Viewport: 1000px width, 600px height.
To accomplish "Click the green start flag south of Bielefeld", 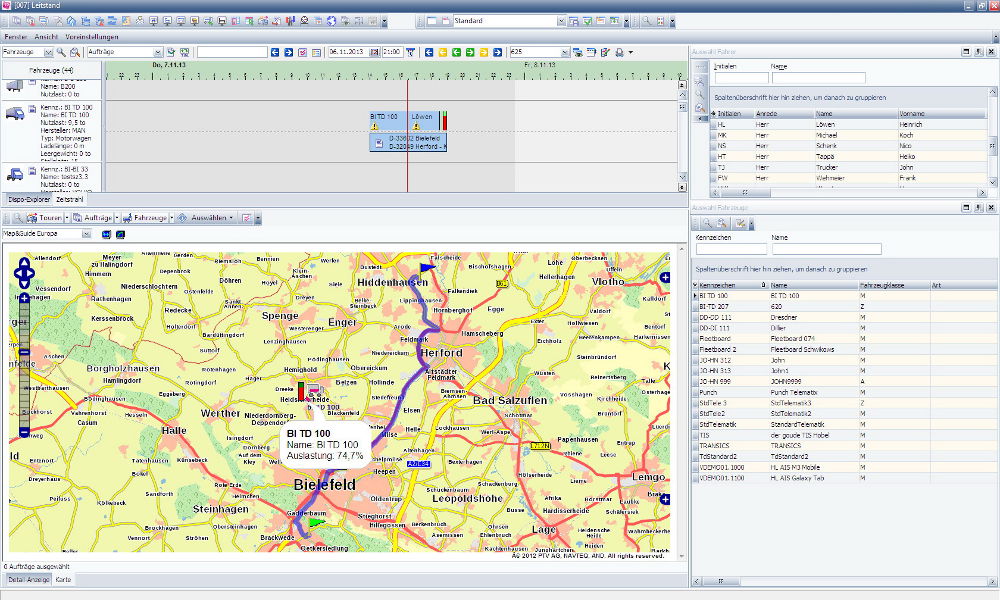I will [x=316, y=522].
